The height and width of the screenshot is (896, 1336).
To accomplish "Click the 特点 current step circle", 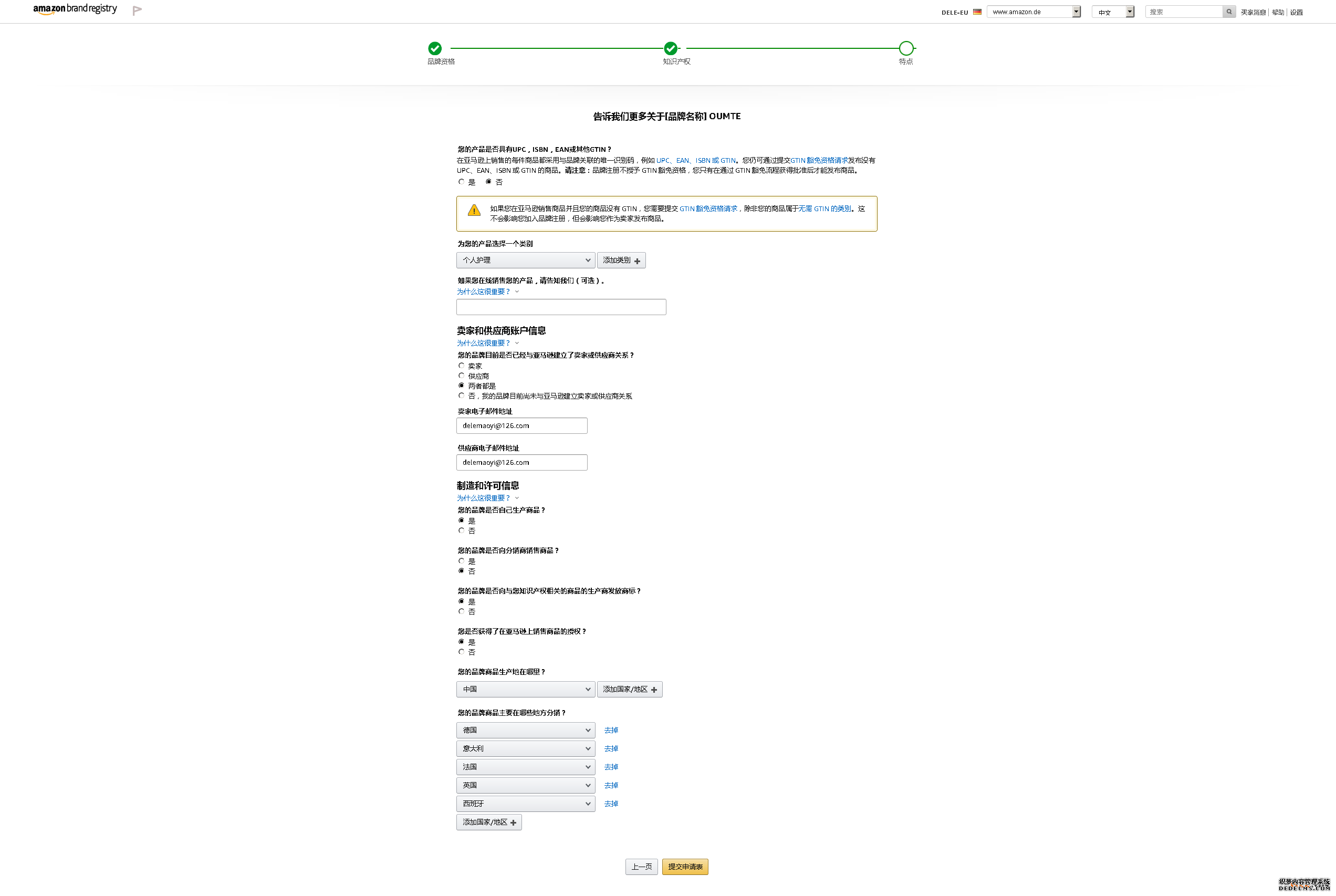I will [906, 48].
